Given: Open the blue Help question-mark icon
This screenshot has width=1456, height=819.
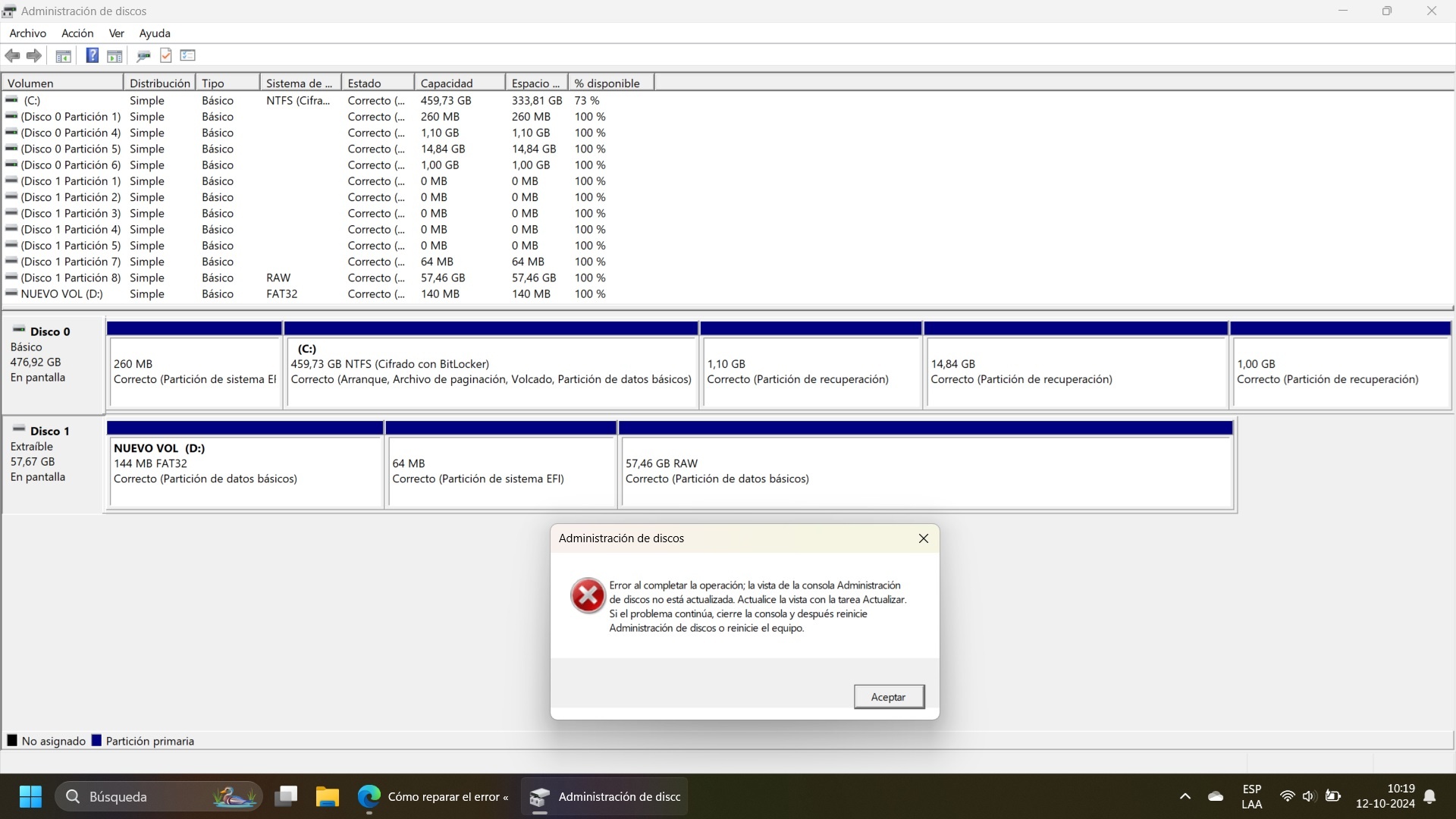Looking at the screenshot, I should click(x=92, y=55).
